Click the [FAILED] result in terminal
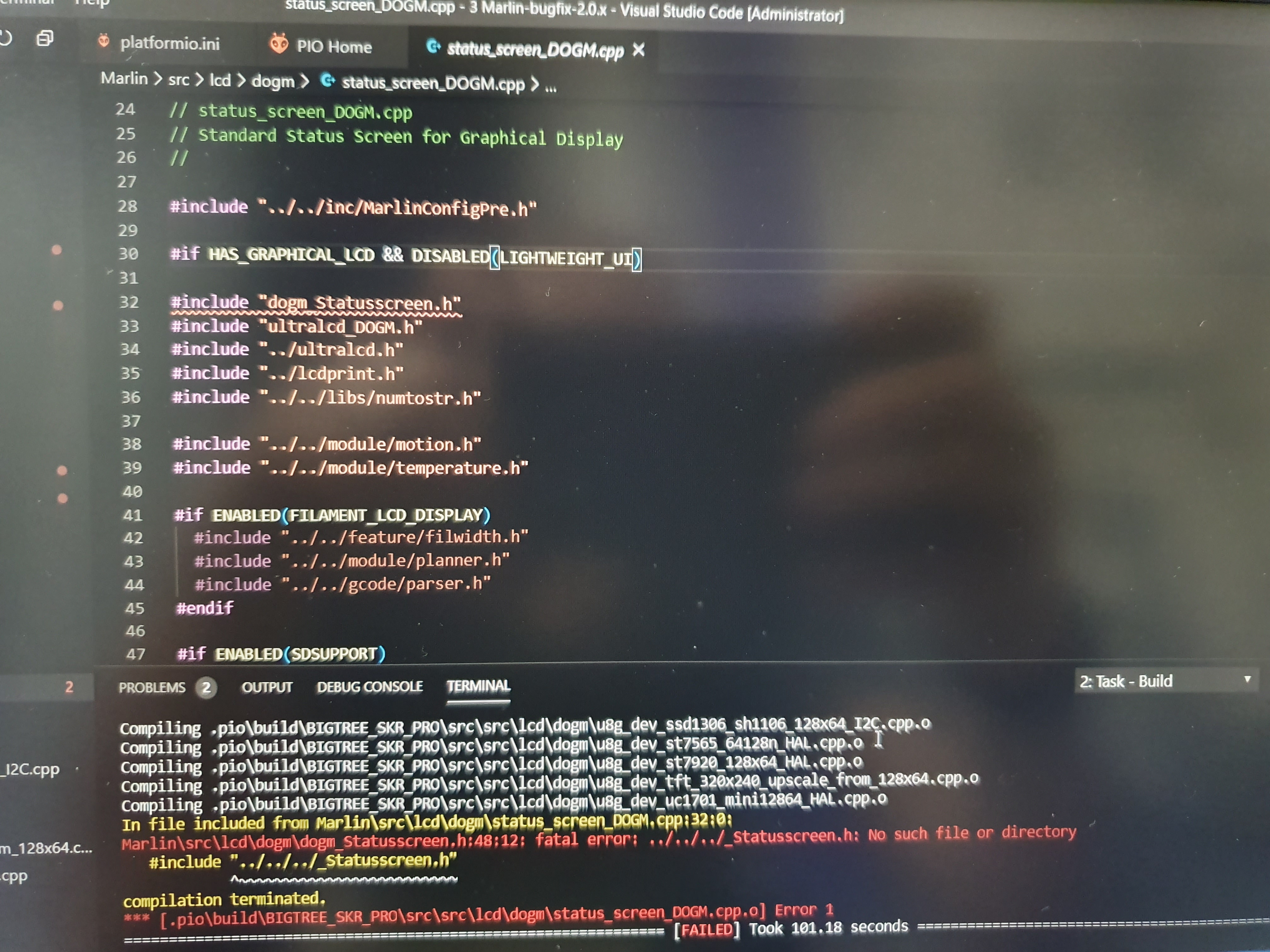The image size is (1270, 952). pyautogui.click(x=707, y=929)
